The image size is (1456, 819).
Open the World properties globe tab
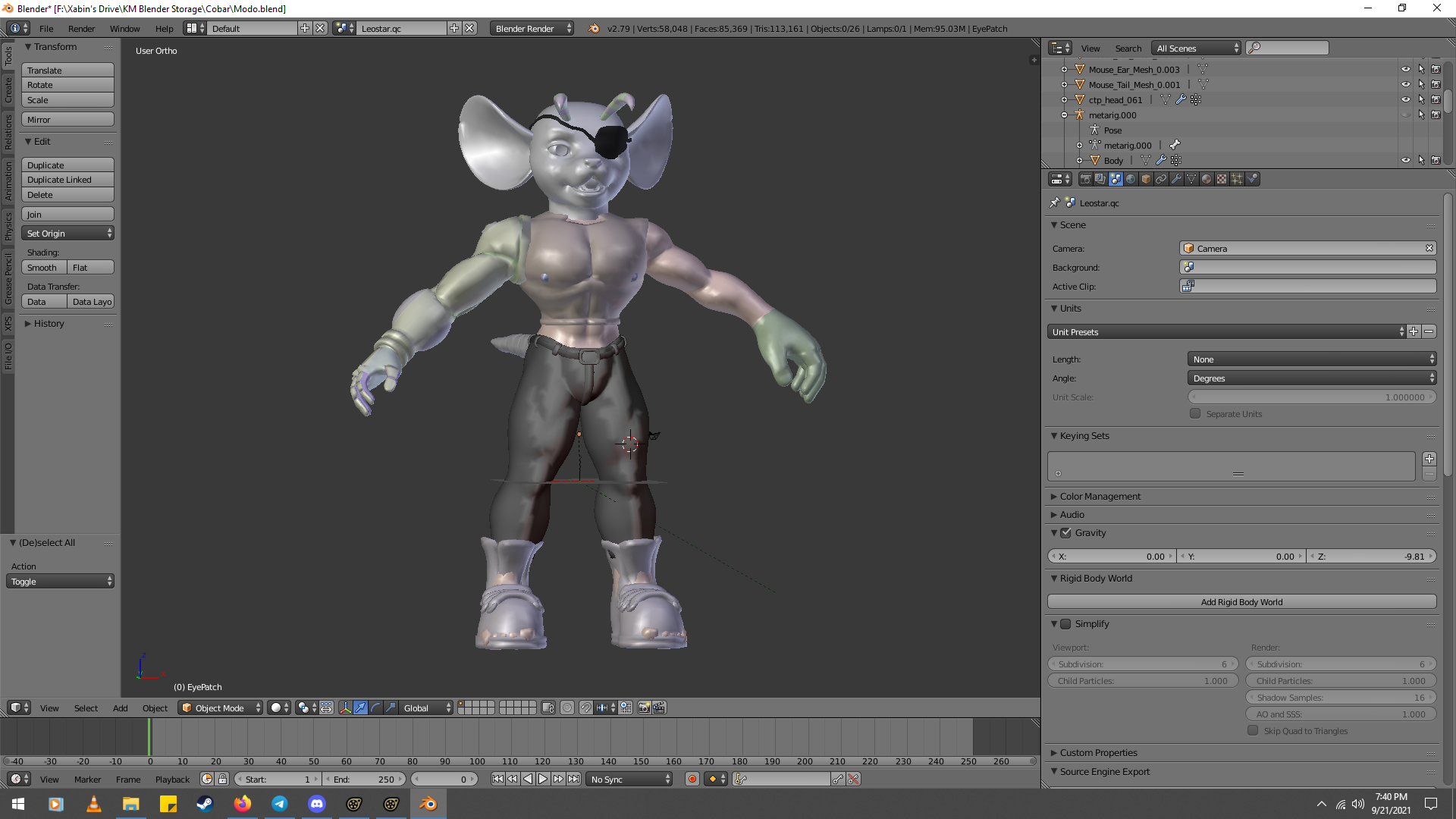coord(1131,179)
